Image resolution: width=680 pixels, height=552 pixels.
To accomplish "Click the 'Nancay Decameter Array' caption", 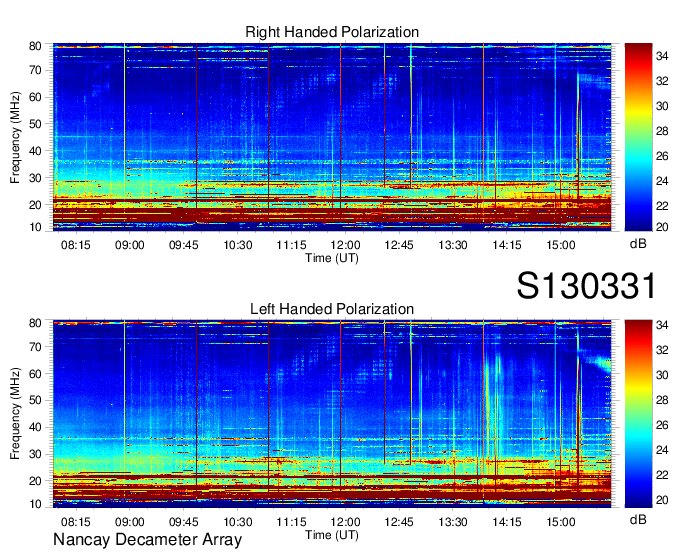I will click(x=147, y=540).
